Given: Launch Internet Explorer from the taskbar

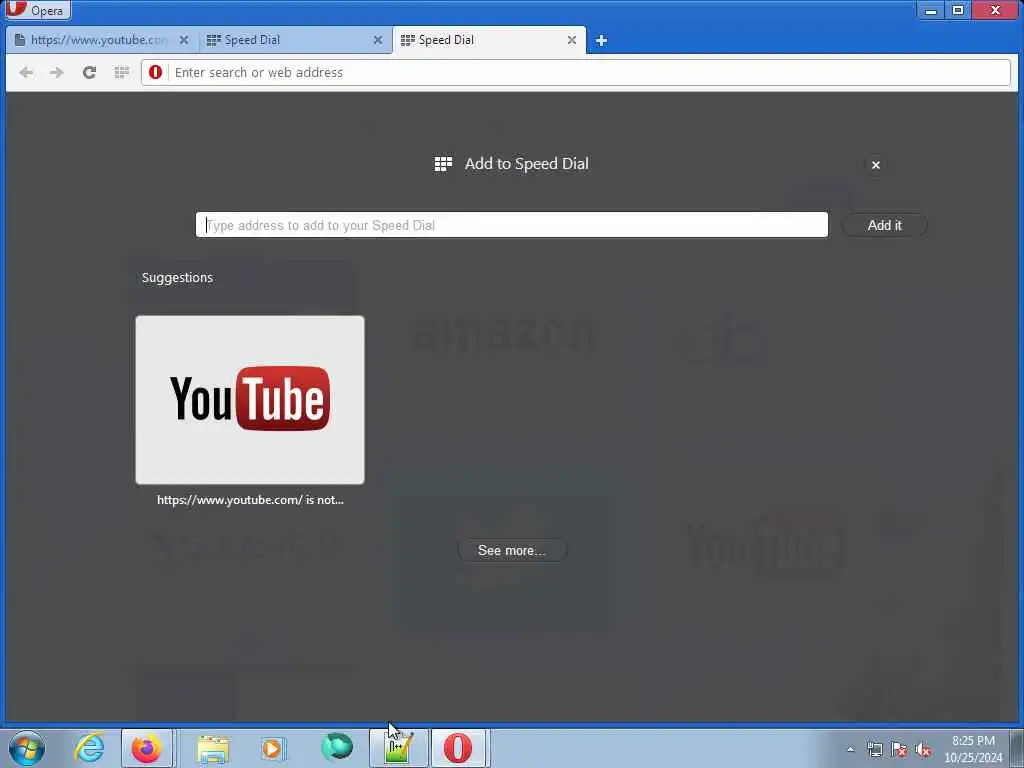Looking at the screenshot, I should [x=89, y=748].
